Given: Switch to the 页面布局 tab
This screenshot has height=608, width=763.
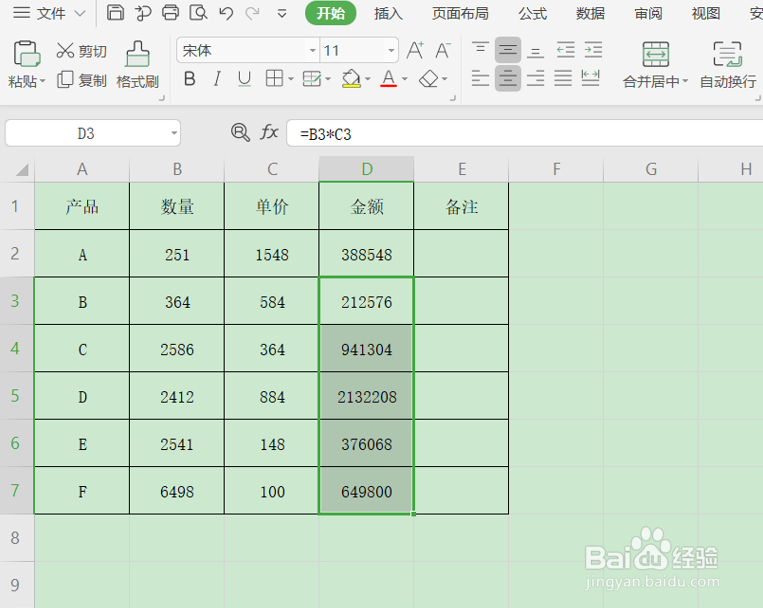Looking at the screenshot, I should (x=460, y=13).
